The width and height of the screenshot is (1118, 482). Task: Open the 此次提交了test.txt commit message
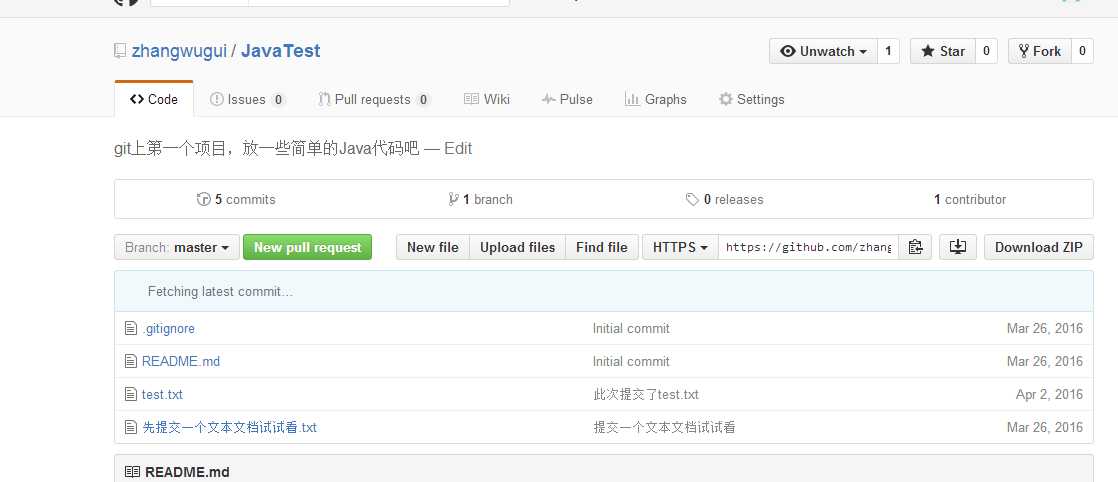click(x=646, y=394)
